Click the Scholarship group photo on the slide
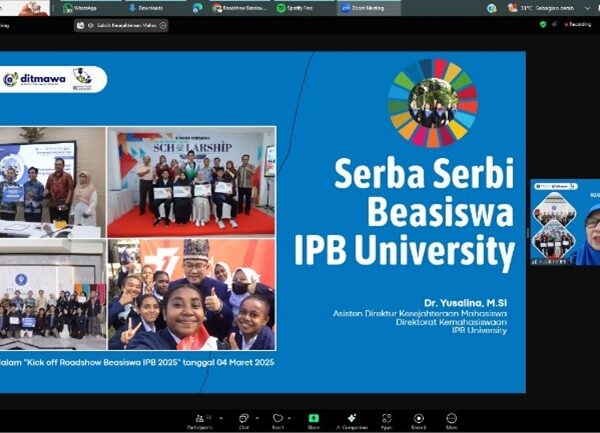The image size is (600, 433). point(191,182)
